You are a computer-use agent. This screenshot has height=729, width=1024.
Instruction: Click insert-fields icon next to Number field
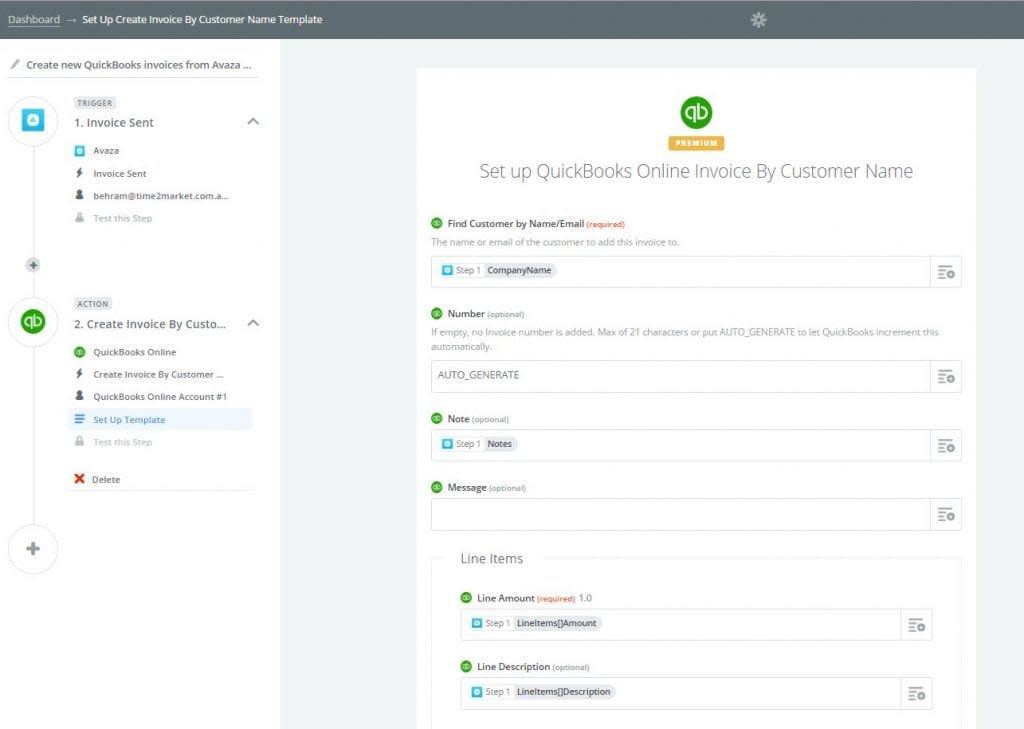pos(946,377)
